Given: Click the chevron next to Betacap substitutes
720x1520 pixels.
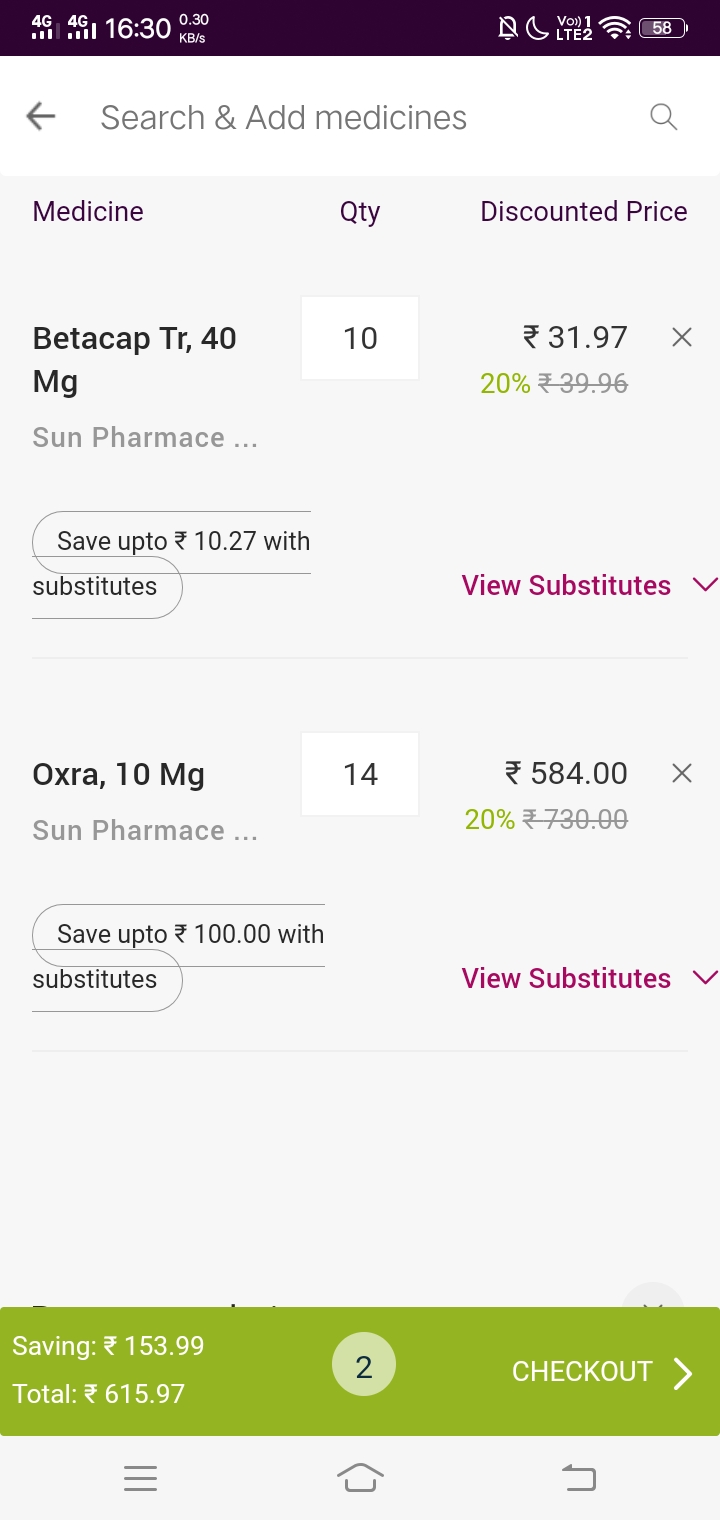Looking at the screenshot, I should tap(705, 585).
